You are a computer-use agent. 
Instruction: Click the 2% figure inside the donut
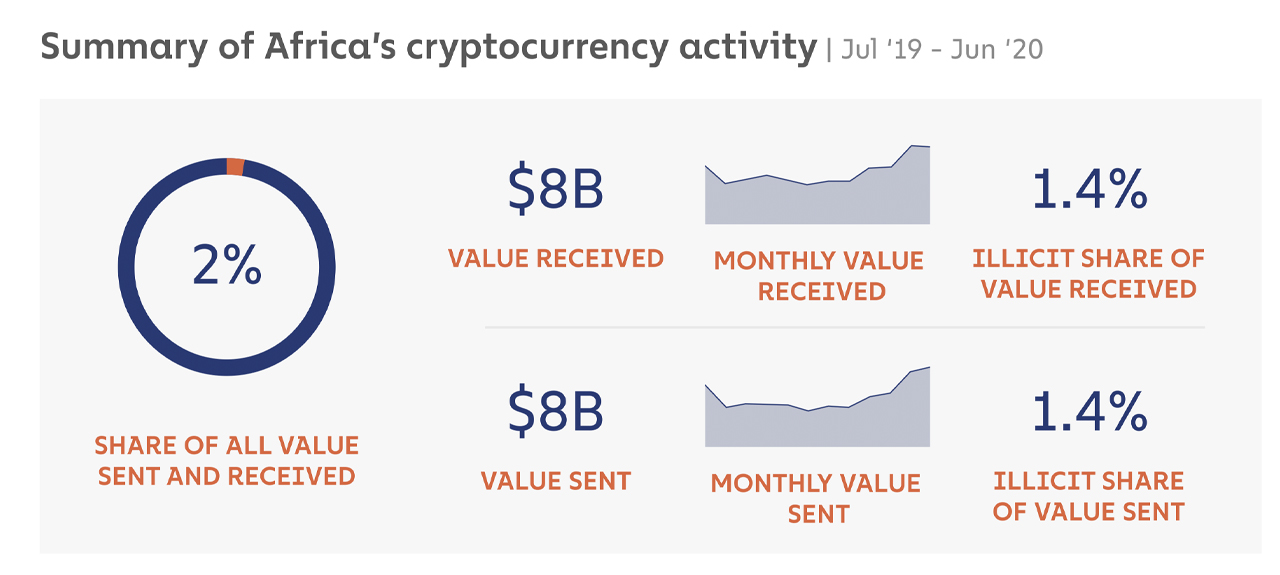[226, 266]
